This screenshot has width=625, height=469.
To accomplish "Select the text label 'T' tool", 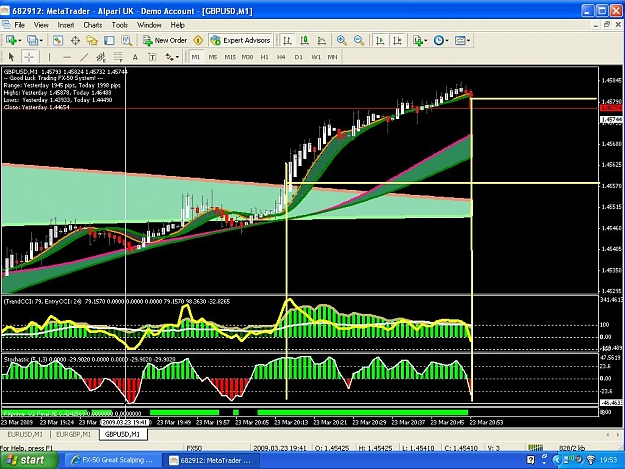I will (152, 57).
